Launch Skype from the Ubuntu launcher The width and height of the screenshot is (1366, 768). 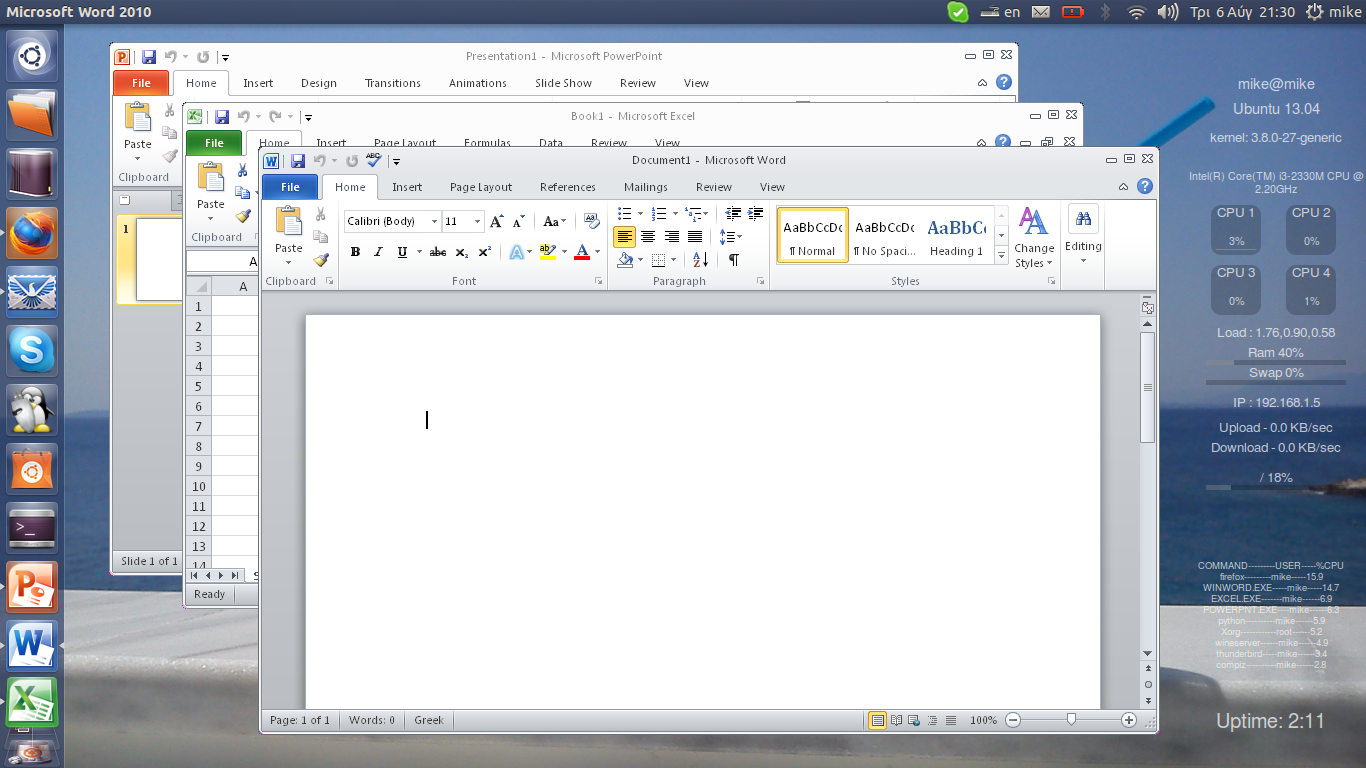point(33,351)
